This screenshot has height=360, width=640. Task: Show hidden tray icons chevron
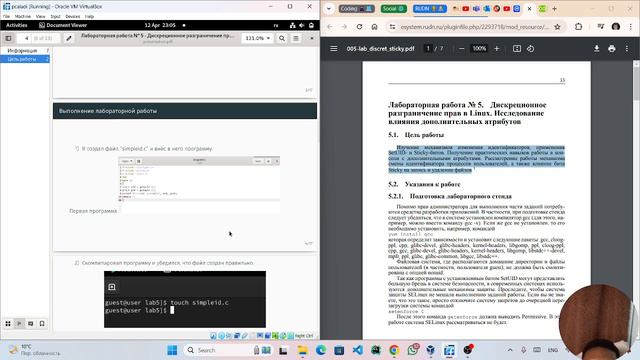tap(510, 350)
